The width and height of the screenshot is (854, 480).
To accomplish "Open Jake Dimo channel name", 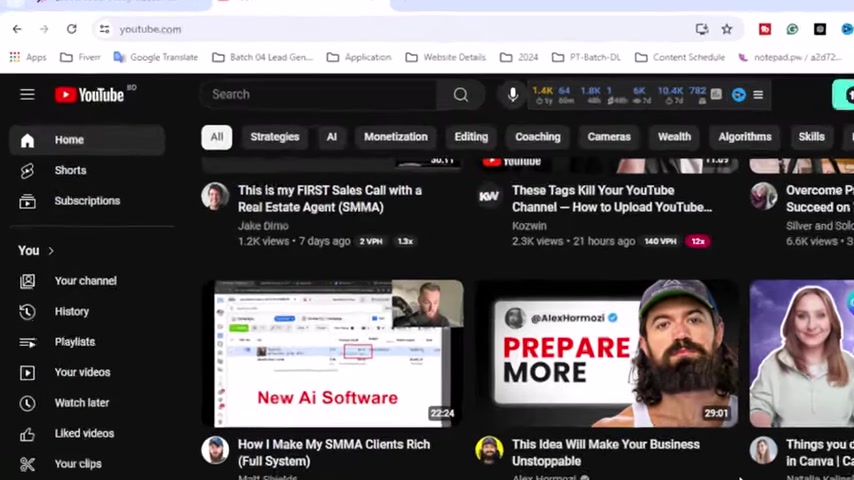I will pos(263,226).
